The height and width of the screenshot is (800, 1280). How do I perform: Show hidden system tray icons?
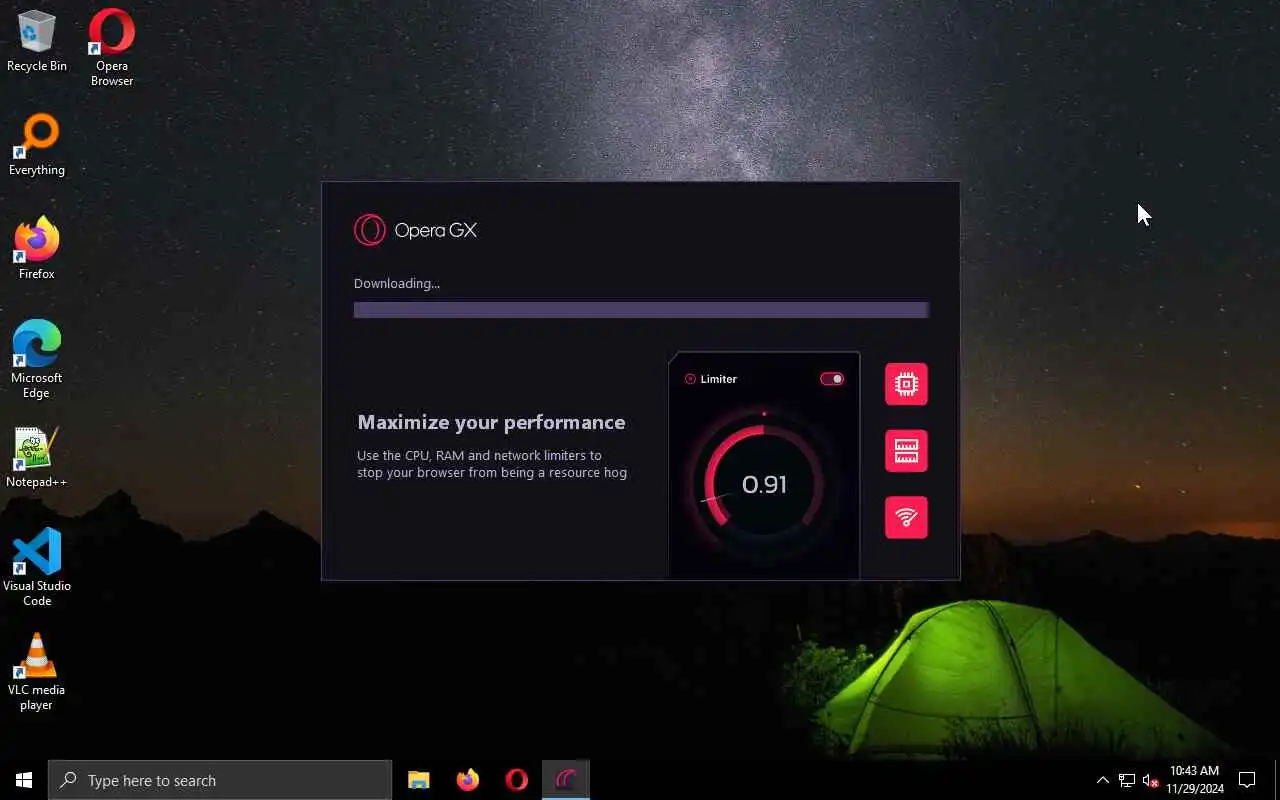(x=1102, y=780)
